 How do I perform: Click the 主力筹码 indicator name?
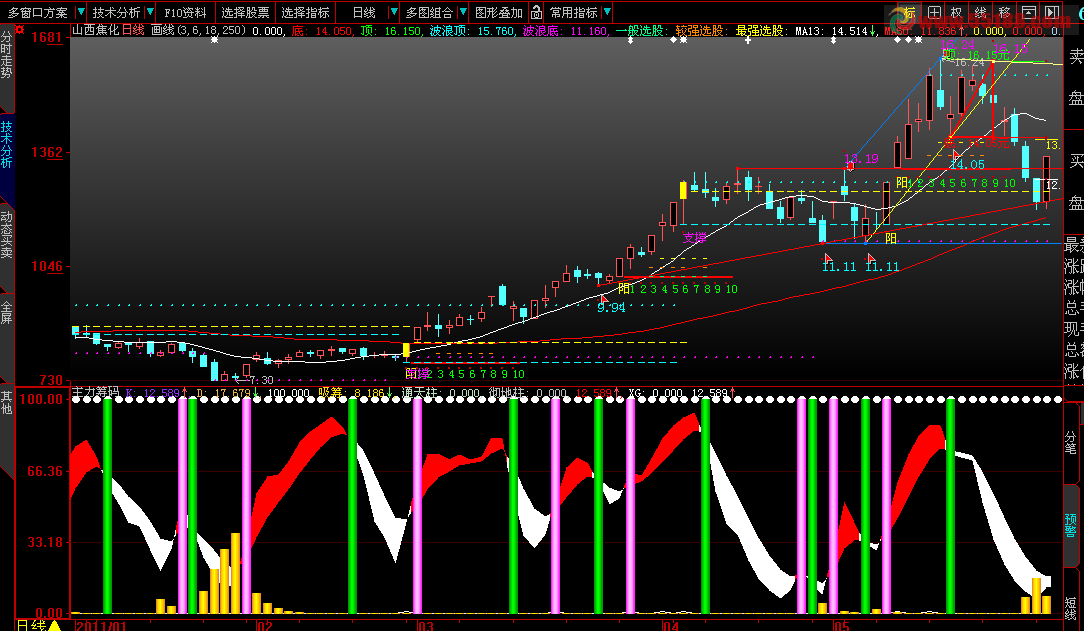point(95,393)
